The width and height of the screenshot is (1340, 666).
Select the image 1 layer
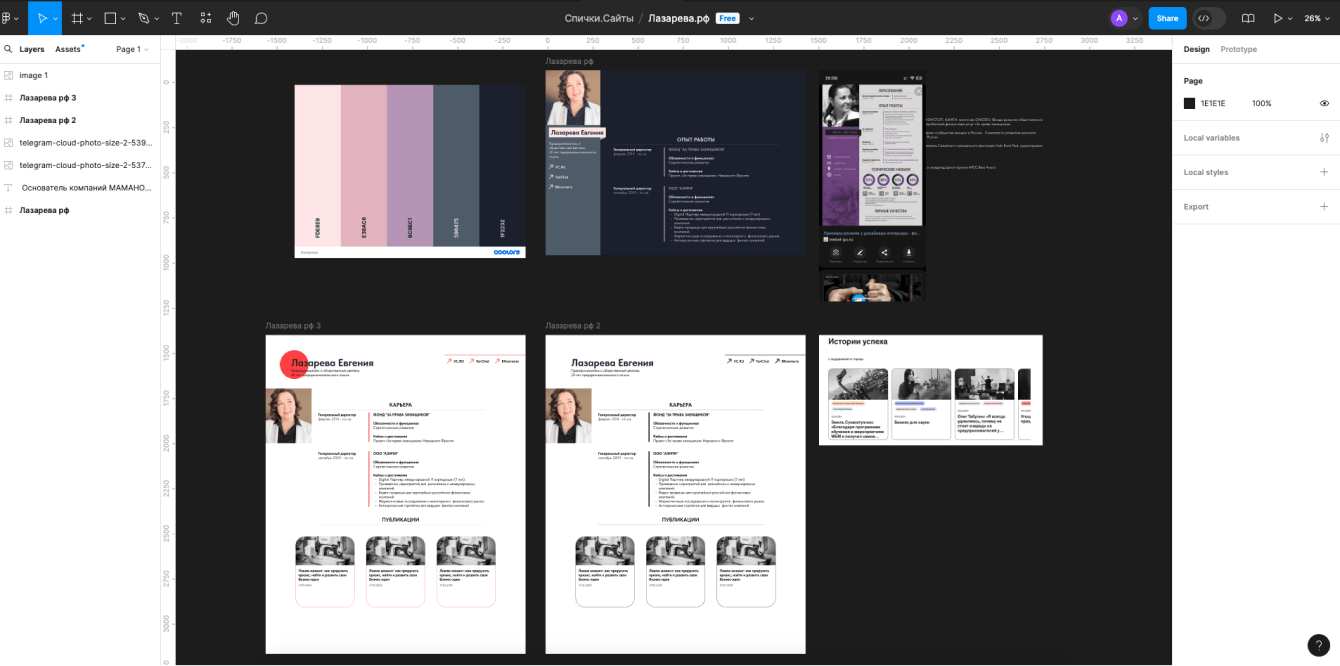click(x=80, y=75)
